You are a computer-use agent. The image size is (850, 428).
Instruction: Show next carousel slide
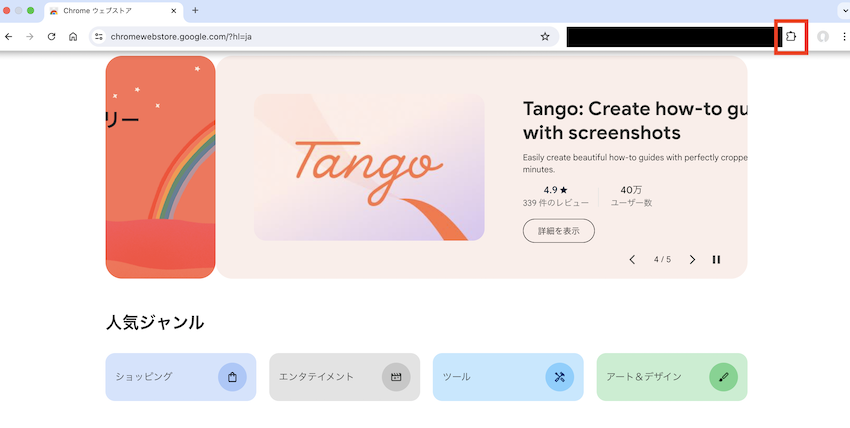[692, 260]
